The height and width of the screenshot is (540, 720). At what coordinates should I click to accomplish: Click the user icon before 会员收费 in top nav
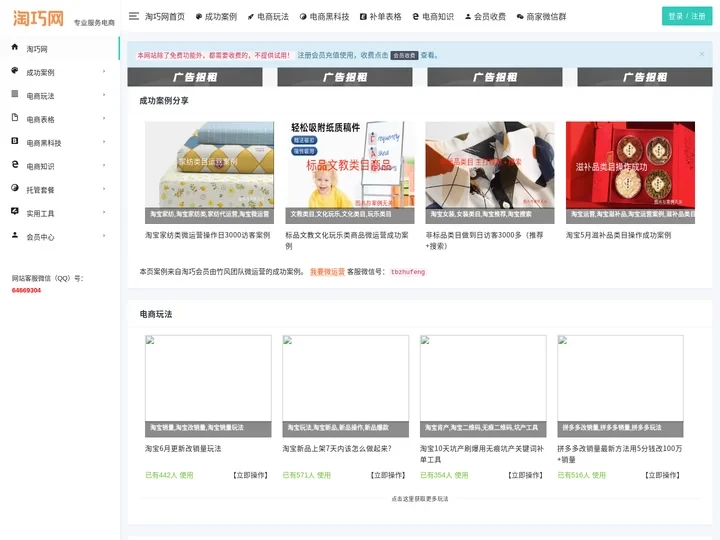468,17
